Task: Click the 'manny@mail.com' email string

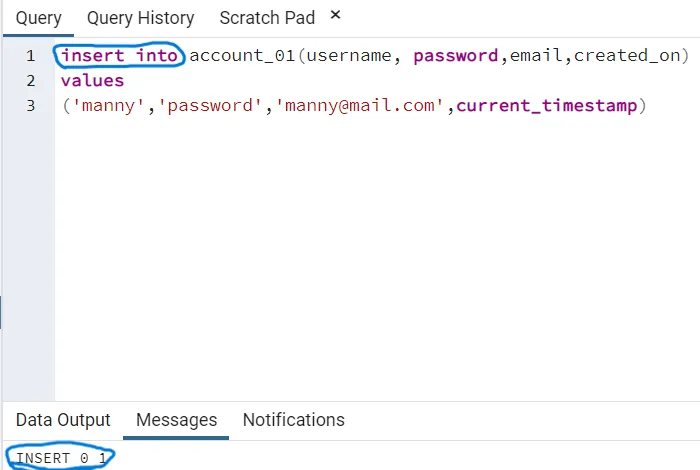Action: point(363,105)
